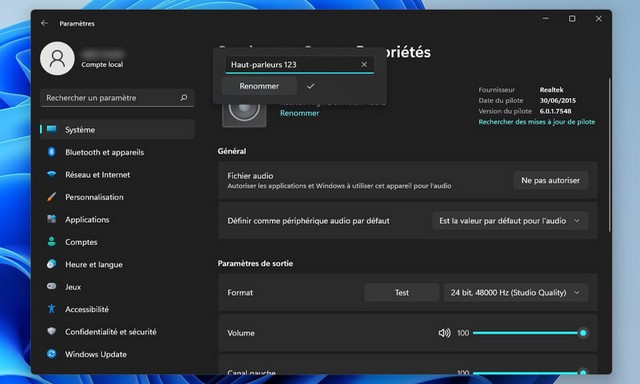Confirm rename with the checkmark icon
Image resolution: width=640 pixels, height=384 pixels.
coord(311,86)
